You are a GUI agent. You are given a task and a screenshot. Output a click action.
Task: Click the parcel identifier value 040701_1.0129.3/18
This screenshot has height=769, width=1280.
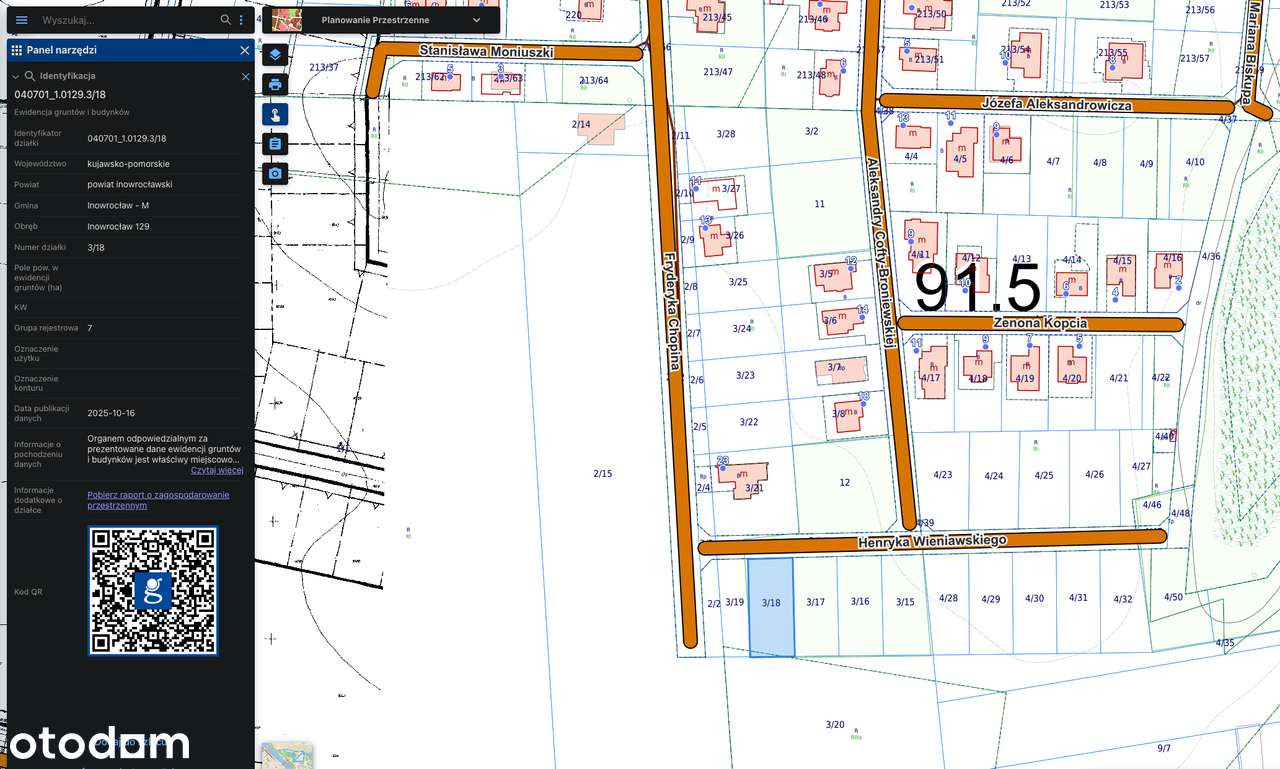pyautogui.click(x=127, y=138)
